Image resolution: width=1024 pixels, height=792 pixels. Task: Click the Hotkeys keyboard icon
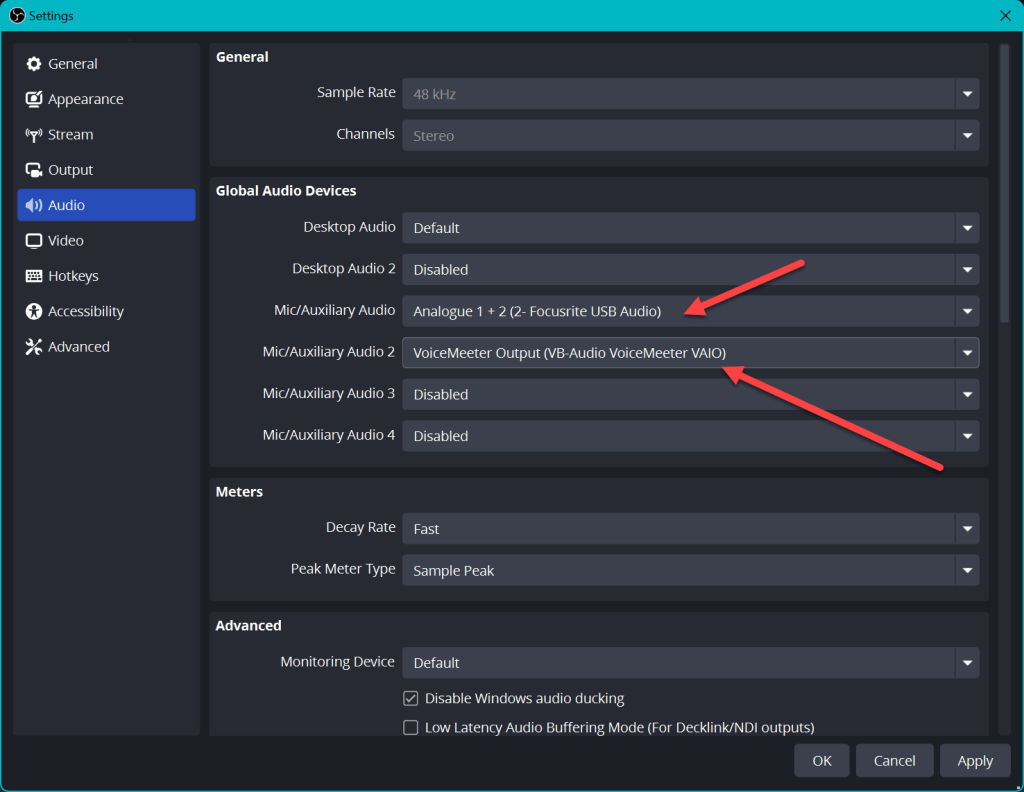tap(33, 276)
